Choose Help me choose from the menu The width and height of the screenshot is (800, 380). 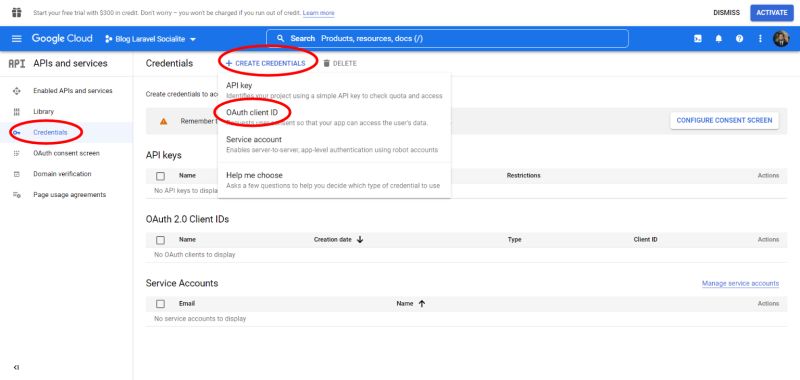point(334,180)
